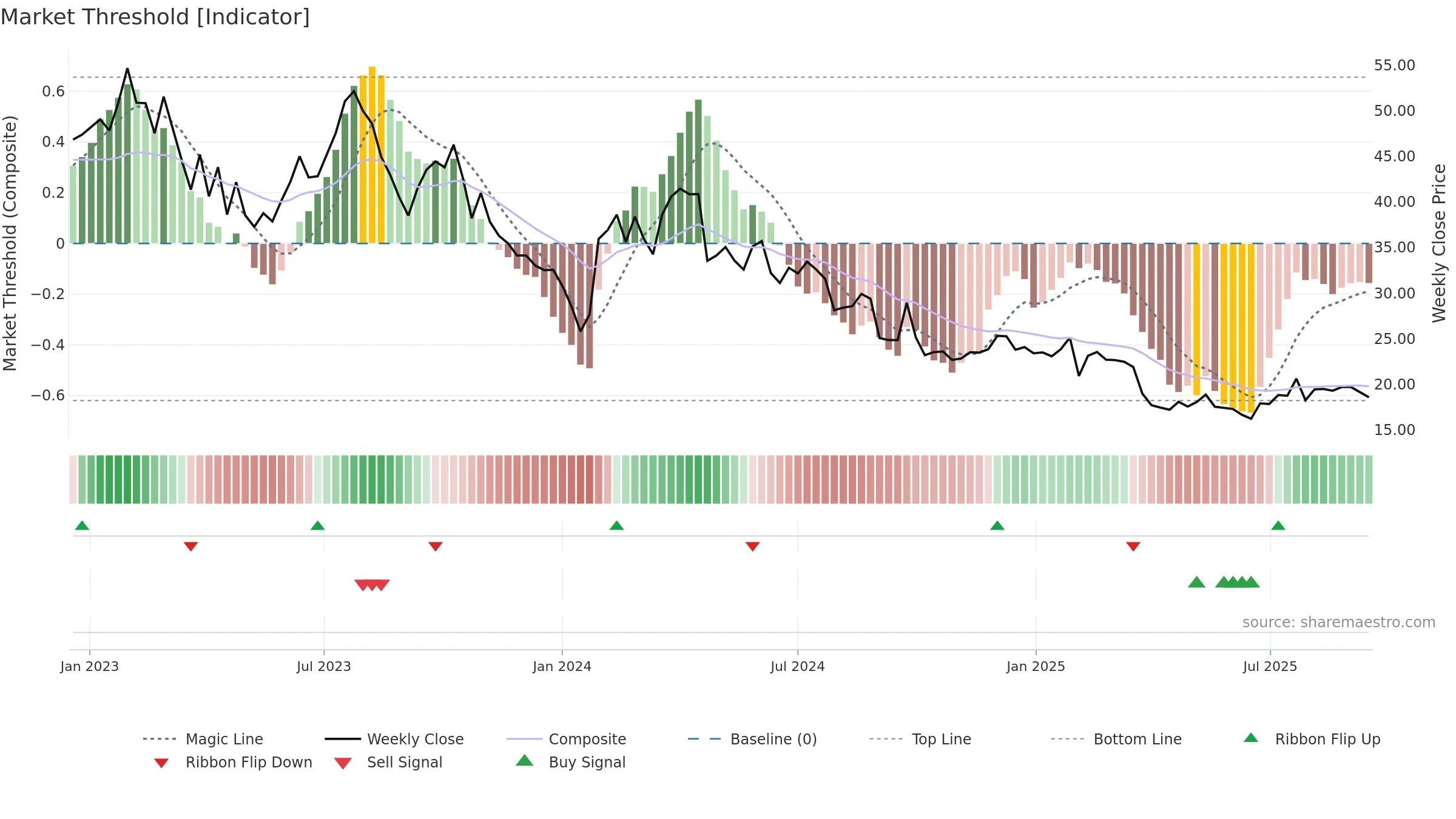Image resolution: width=1456 pixels, height=819 pixels.
Task: Click the −0.6 composite axis label
Action: click(x=48, y=396)
